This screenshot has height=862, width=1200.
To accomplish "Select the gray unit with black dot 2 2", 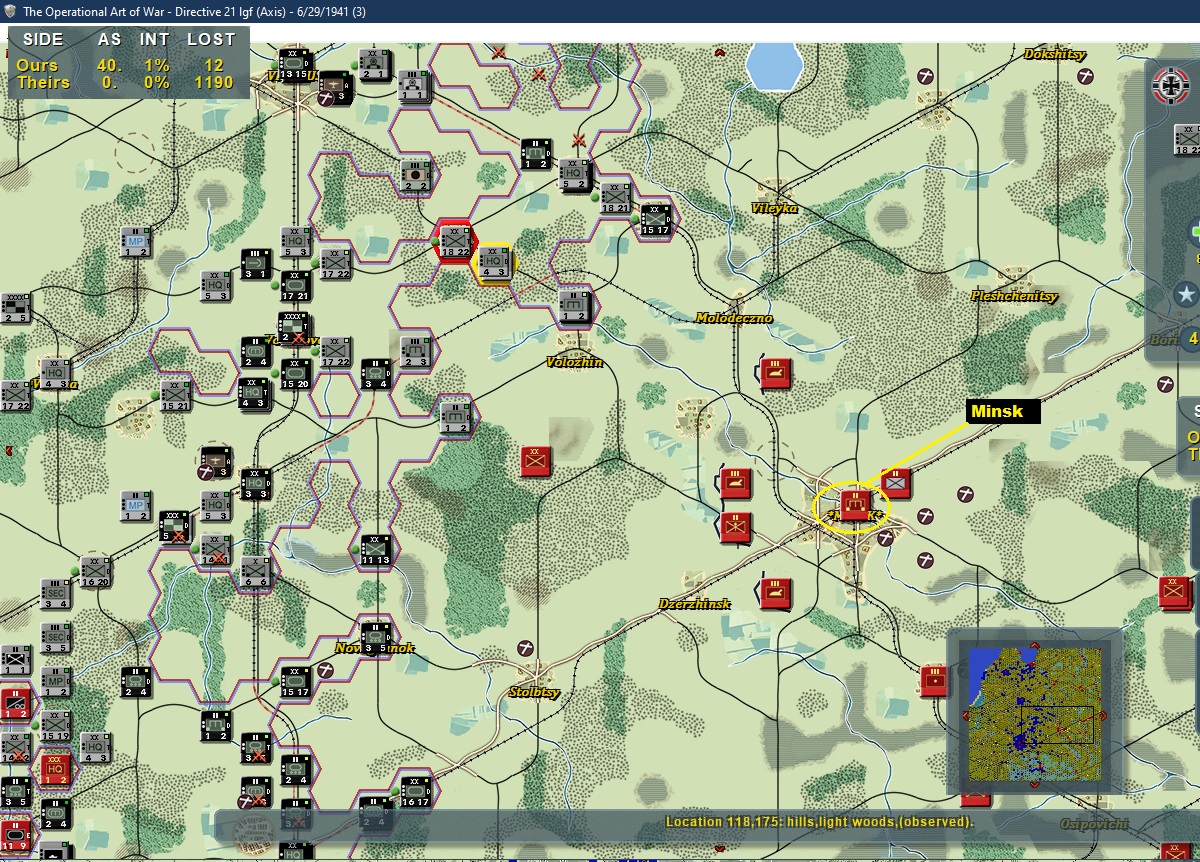I will (x=416, y=176).
